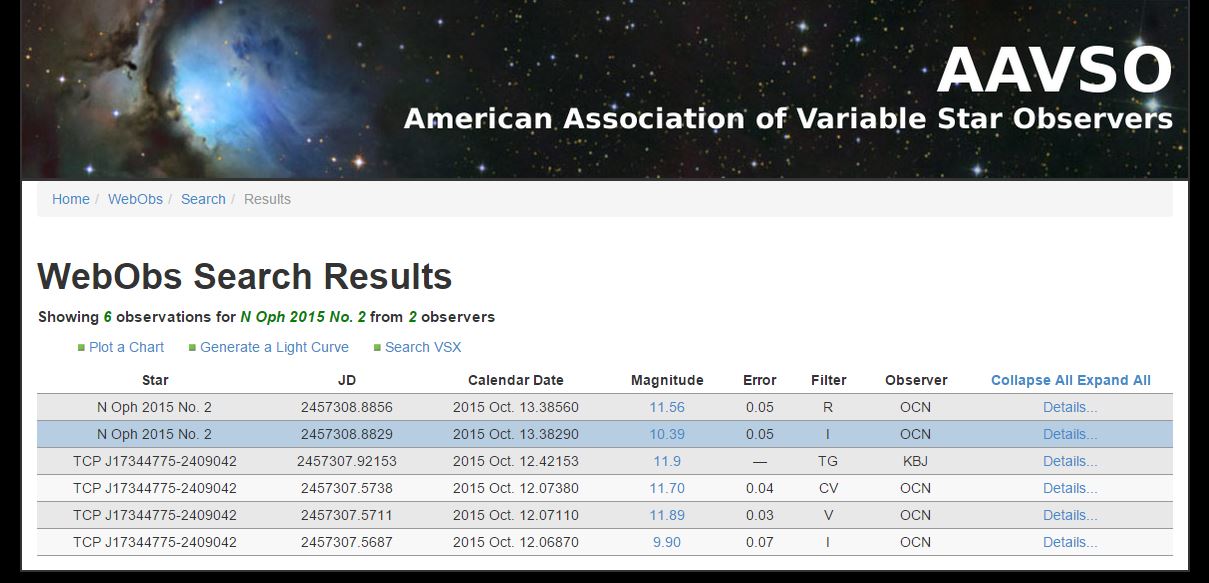Click the Search VSX link

[423, 347]
